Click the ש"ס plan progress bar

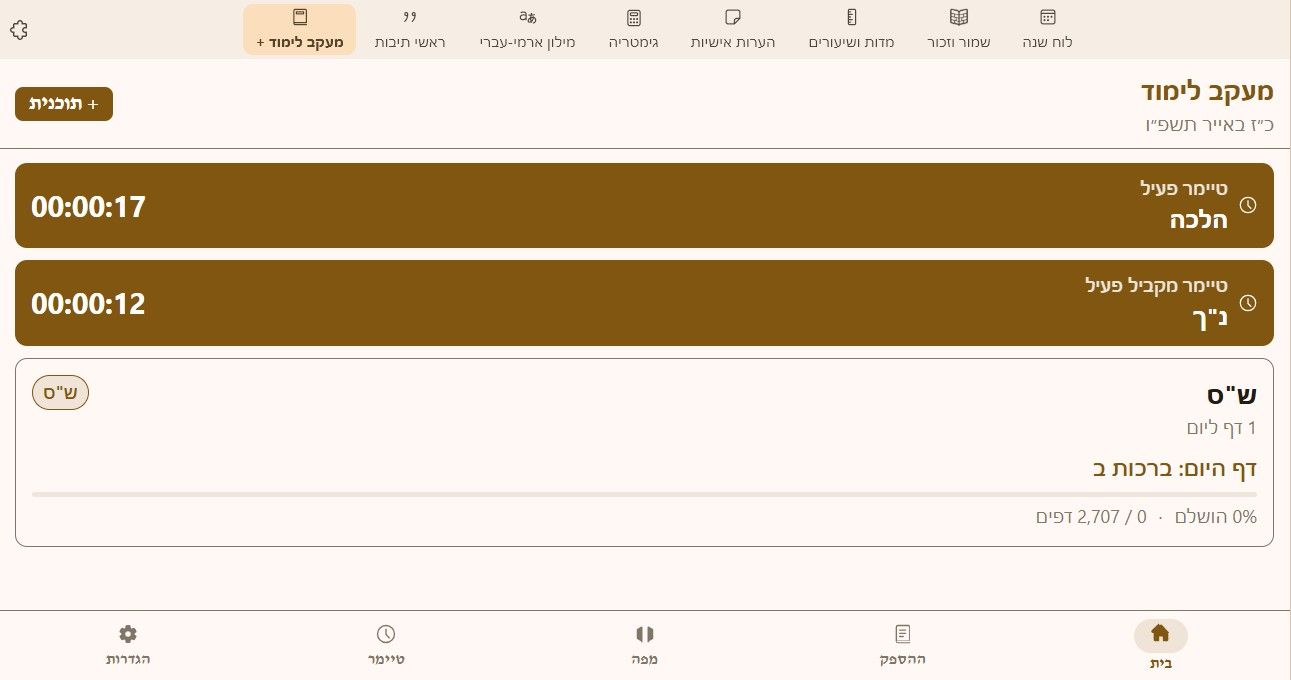click(645, 494)
